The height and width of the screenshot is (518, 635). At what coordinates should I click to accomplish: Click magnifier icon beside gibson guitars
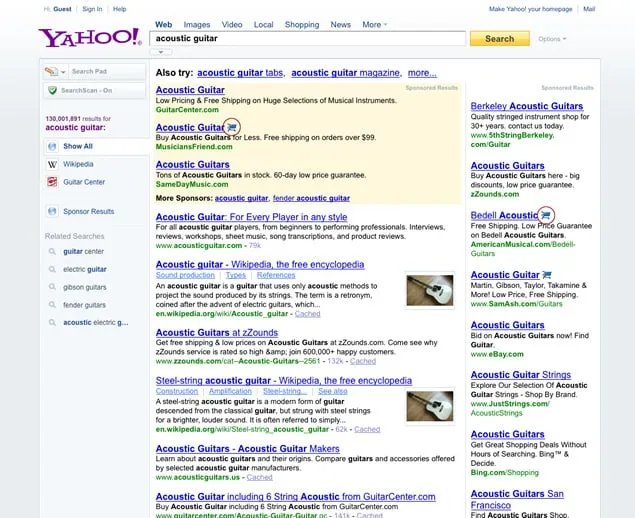pyautogui.click(x=52, y=287)
